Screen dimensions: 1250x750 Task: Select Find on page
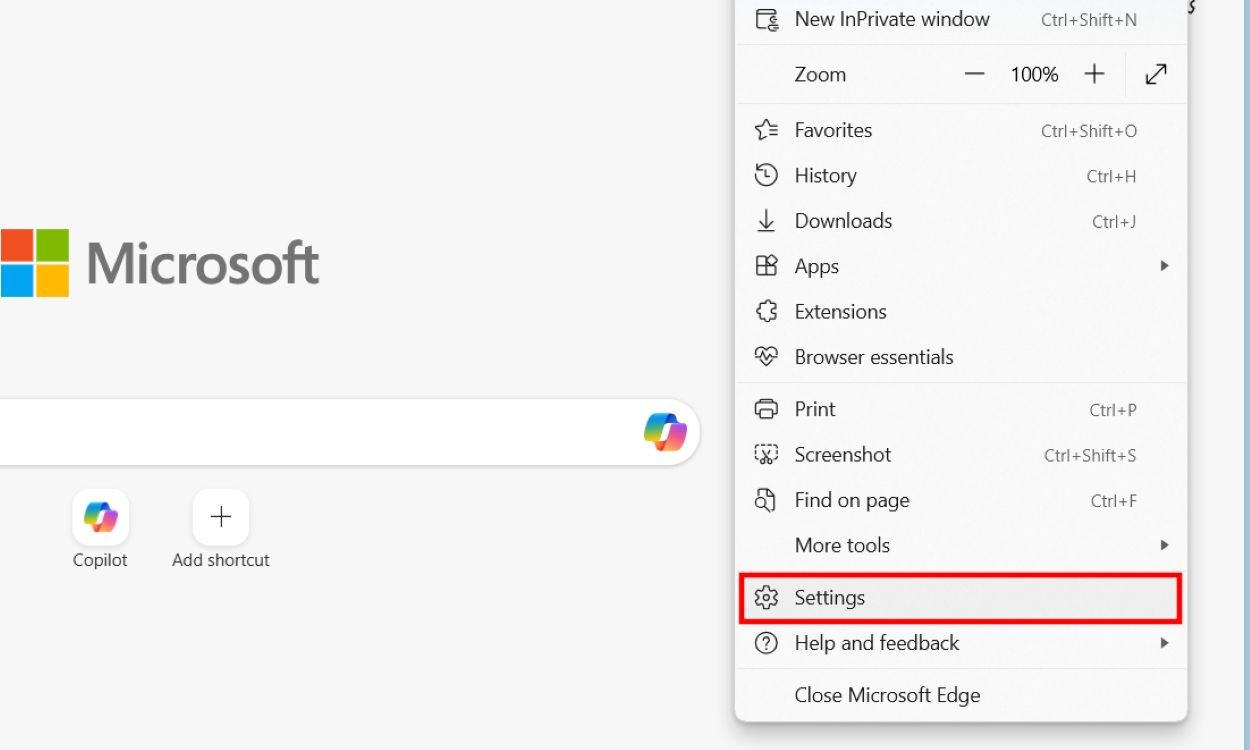961,500
